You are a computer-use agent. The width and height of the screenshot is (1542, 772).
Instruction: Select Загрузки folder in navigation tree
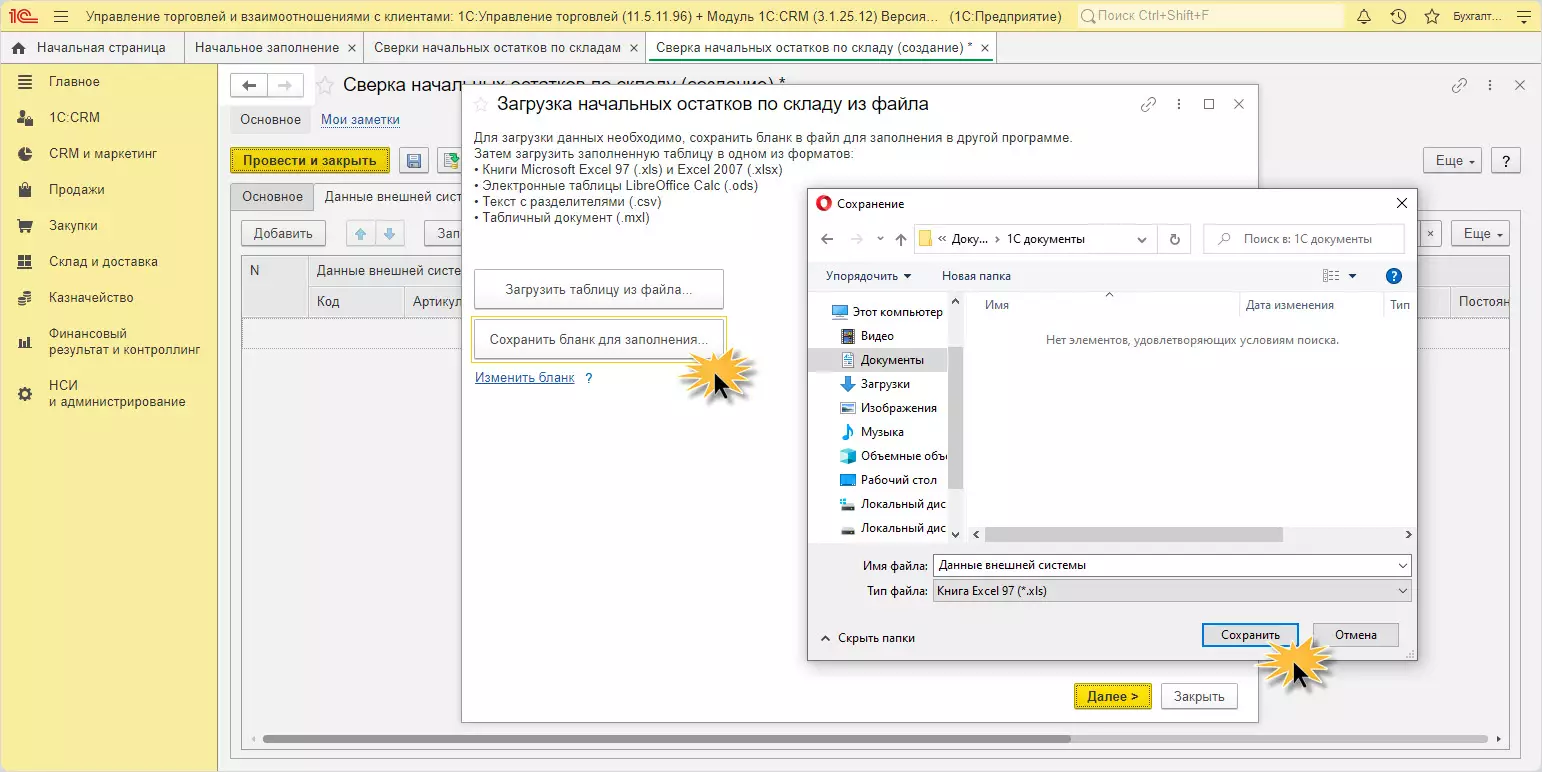(x=885, y=384)
